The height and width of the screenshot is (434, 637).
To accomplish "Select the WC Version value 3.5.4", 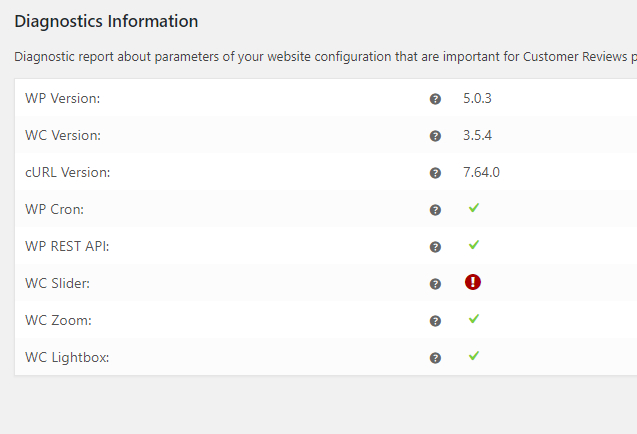I will (x=477, y=135).
